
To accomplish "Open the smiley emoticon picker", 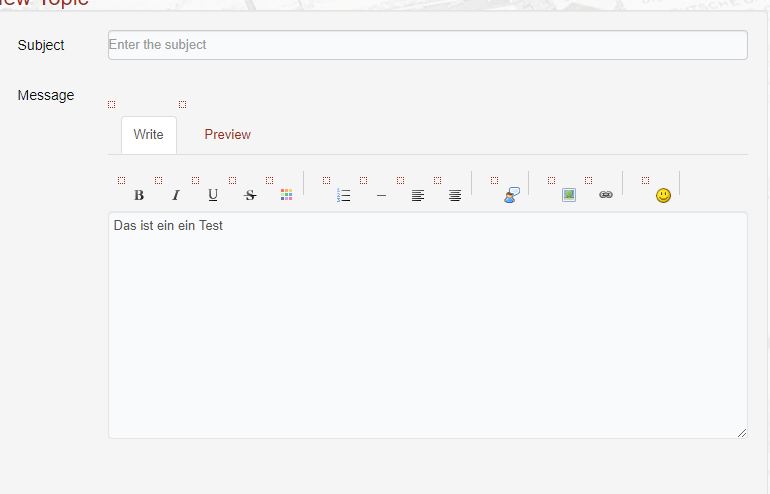I will tap(663, 196).
